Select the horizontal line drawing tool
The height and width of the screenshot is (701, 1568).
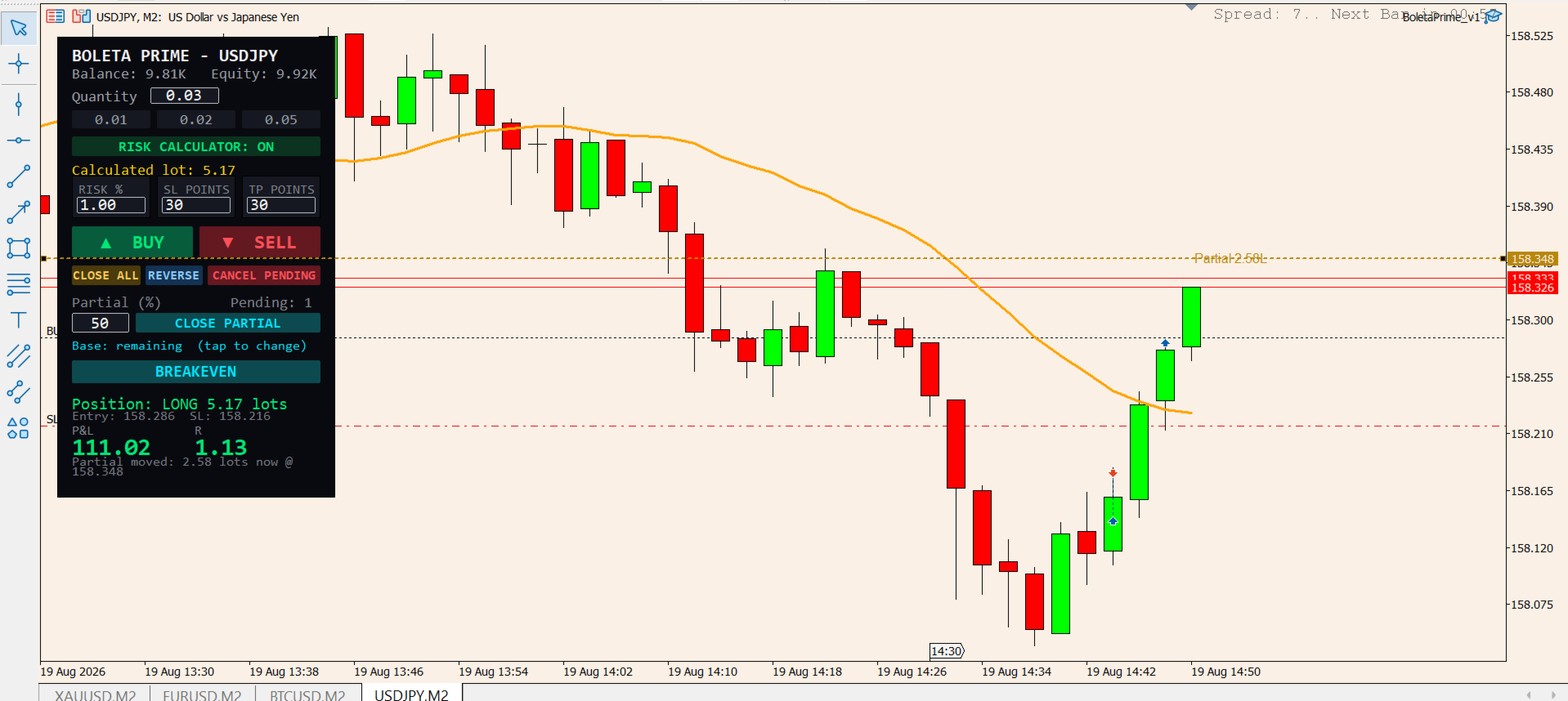click(19, 141)
